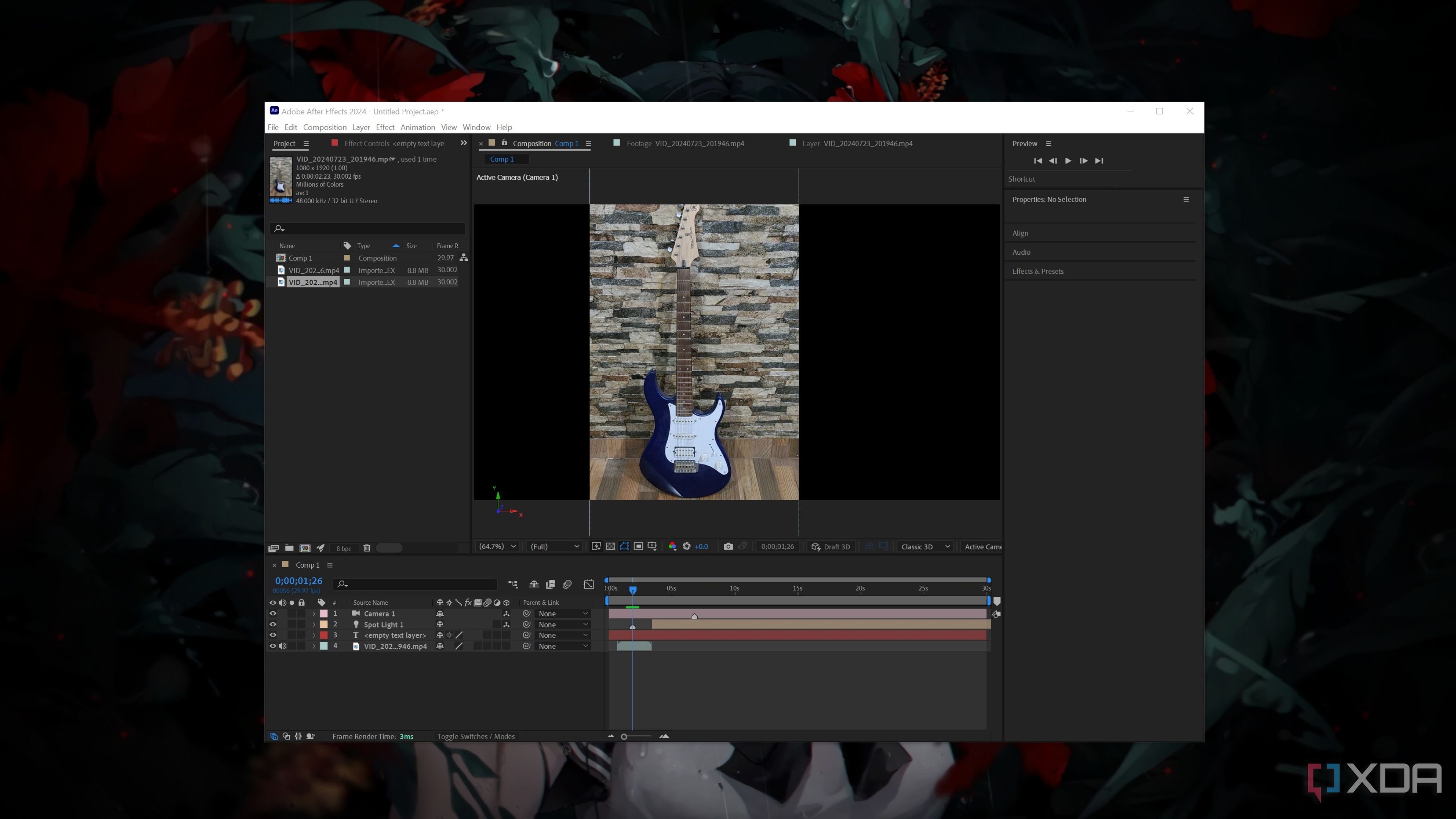
Task: Open the Composition menu
Action: [x=325, y=127]
